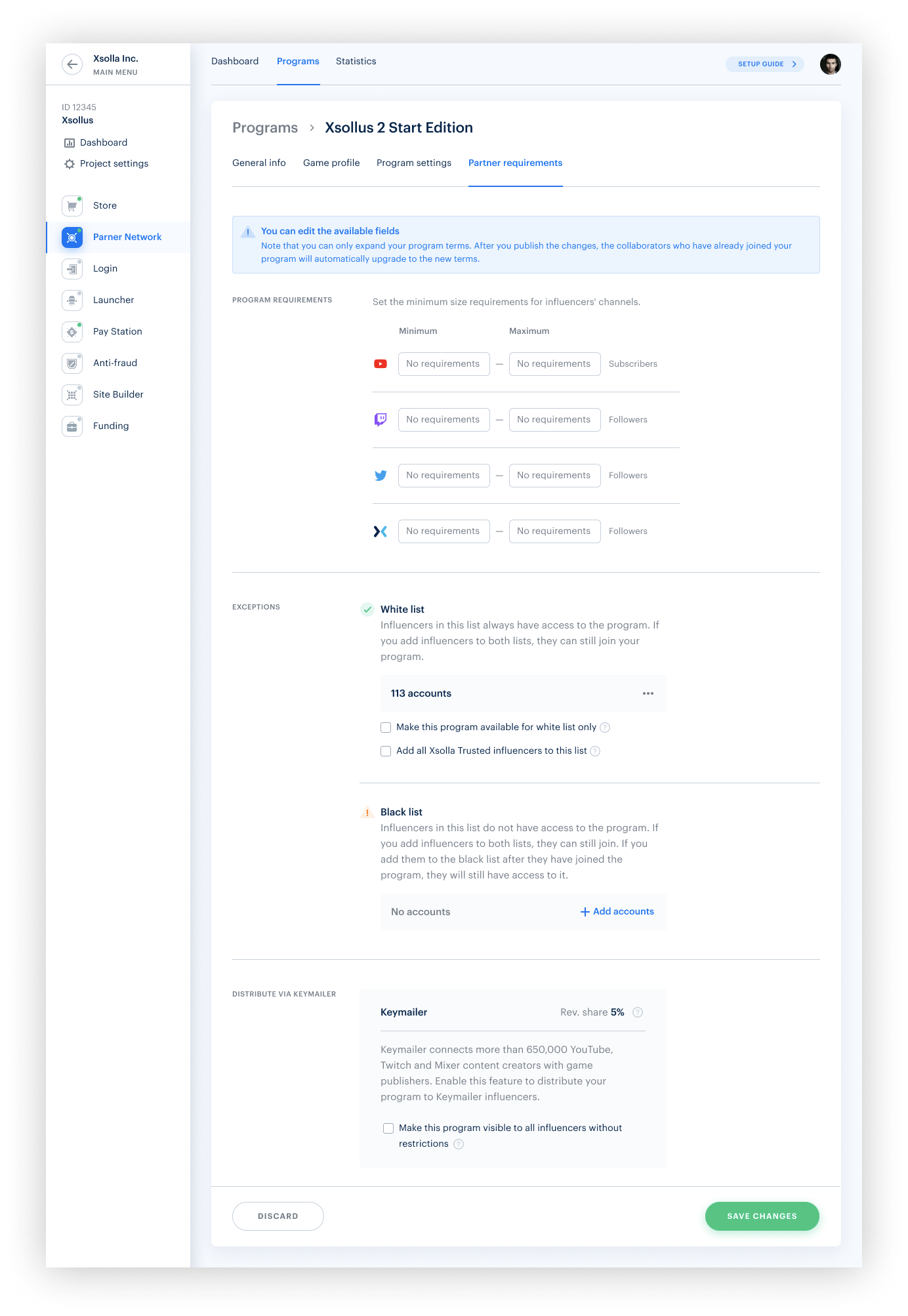This screenshot has height=1316, width=908.
Task: Click the Programs breadcrumb link
Action: click(265, 128)
